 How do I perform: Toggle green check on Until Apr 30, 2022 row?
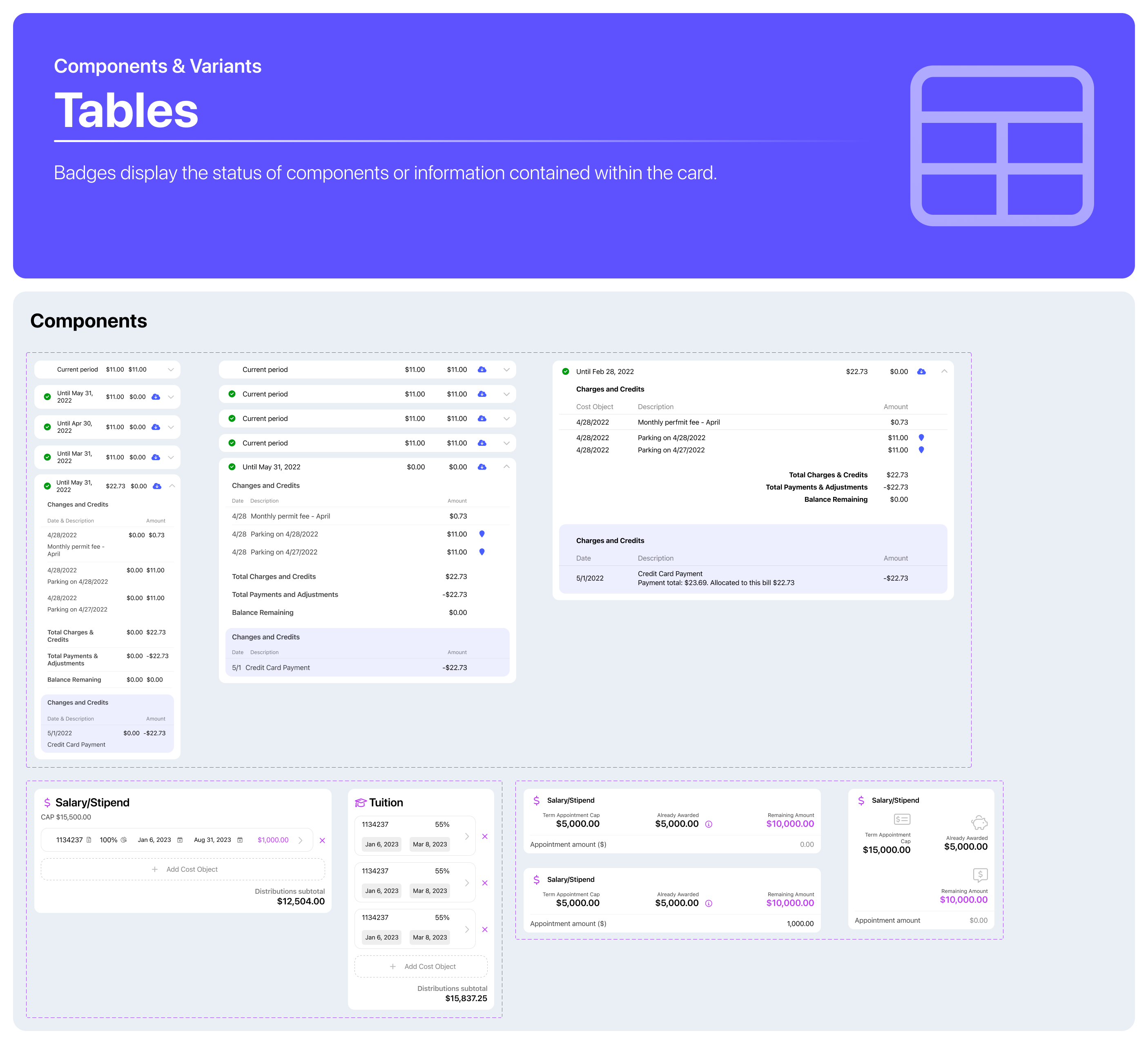47,427
